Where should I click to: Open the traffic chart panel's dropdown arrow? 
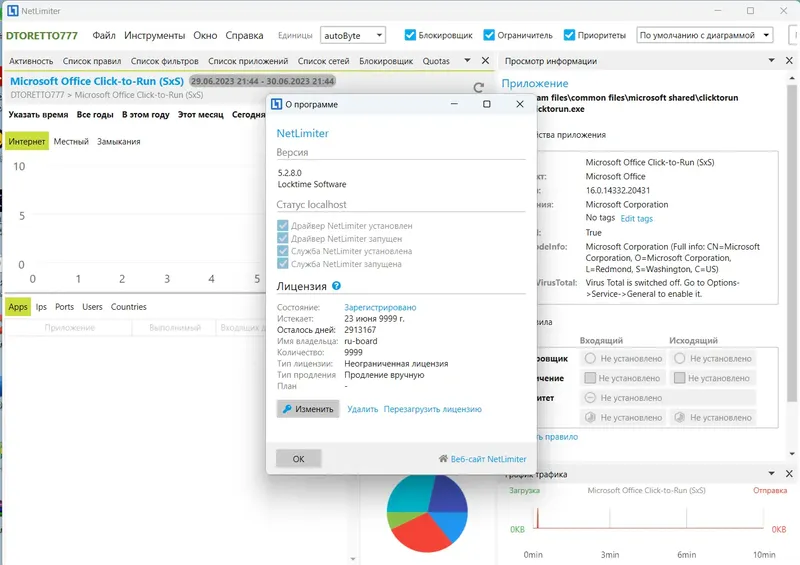click(771, 474)
